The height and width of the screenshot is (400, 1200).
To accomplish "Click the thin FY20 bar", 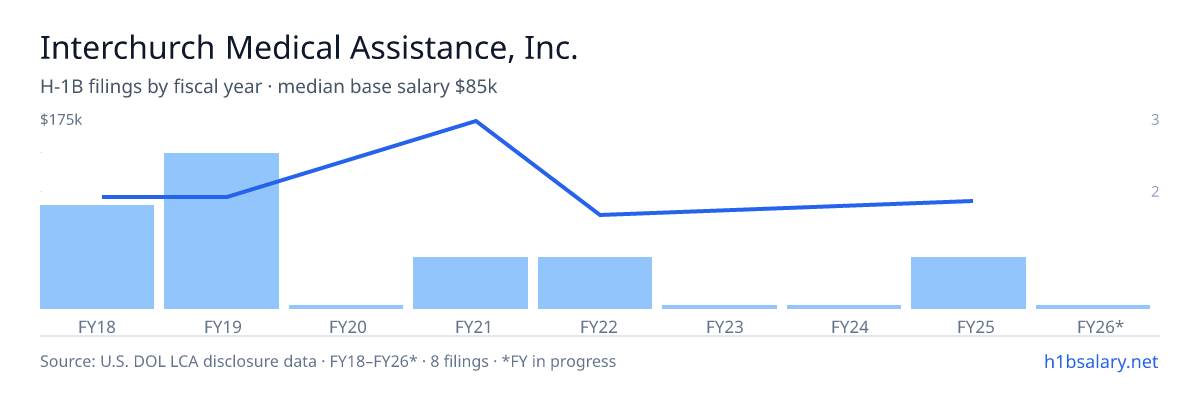I will [346, 307].
